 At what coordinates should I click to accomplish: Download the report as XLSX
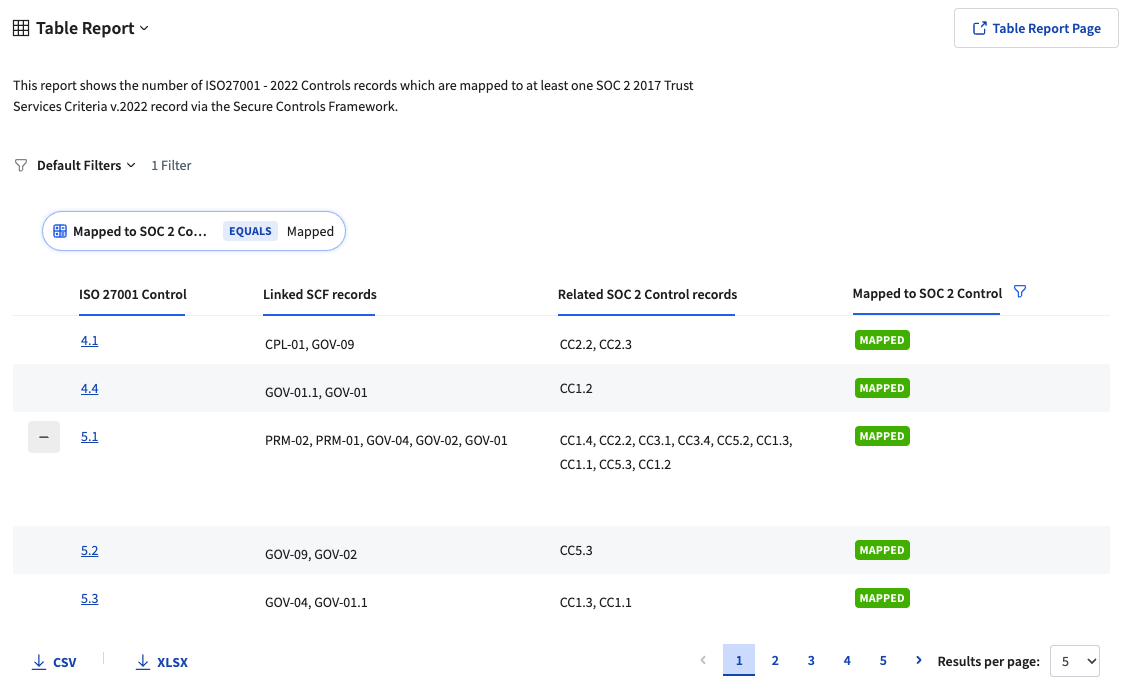pos(162,662)
